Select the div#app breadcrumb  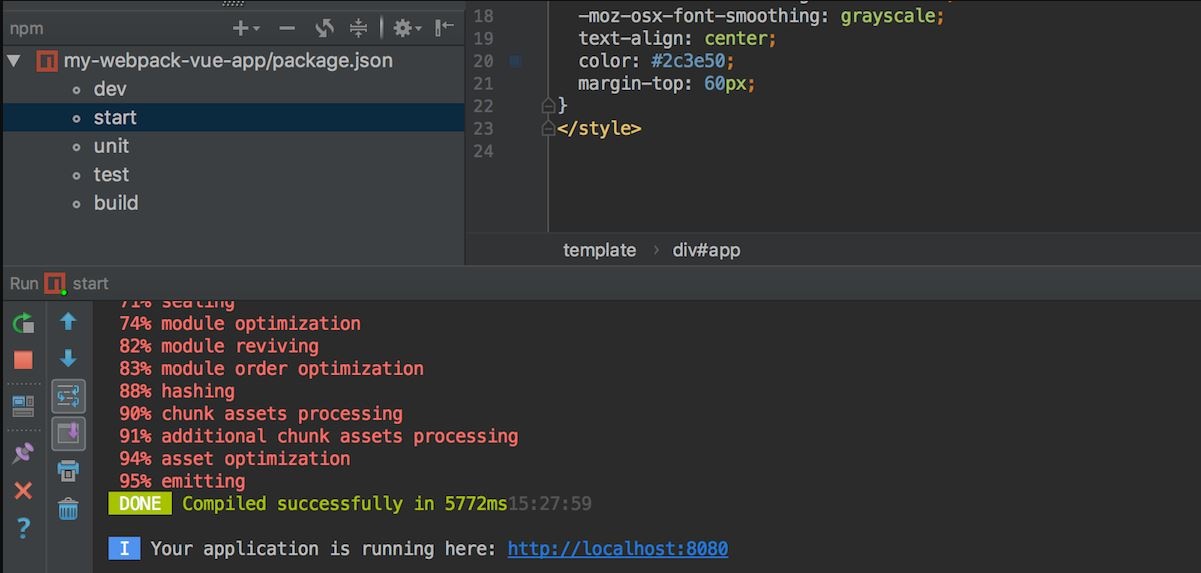706,250
